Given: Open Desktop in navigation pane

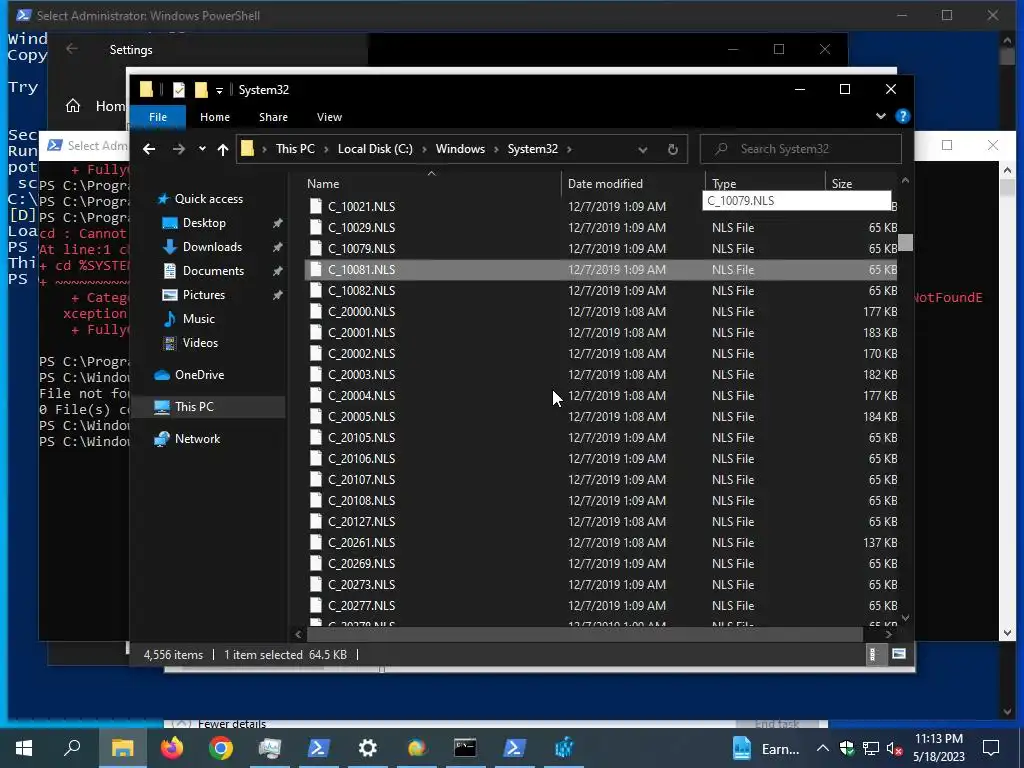Looking at the screenshot, I should point(204,223).
